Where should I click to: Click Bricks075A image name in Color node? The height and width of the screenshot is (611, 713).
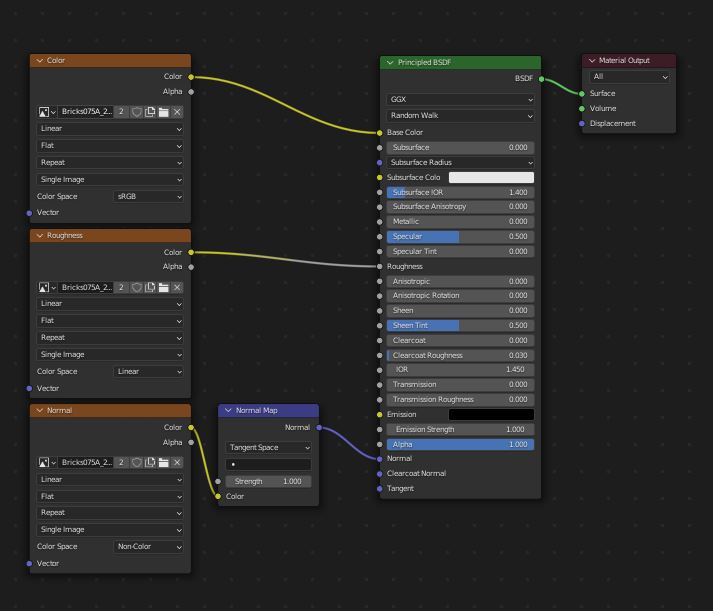pos(86,112)
